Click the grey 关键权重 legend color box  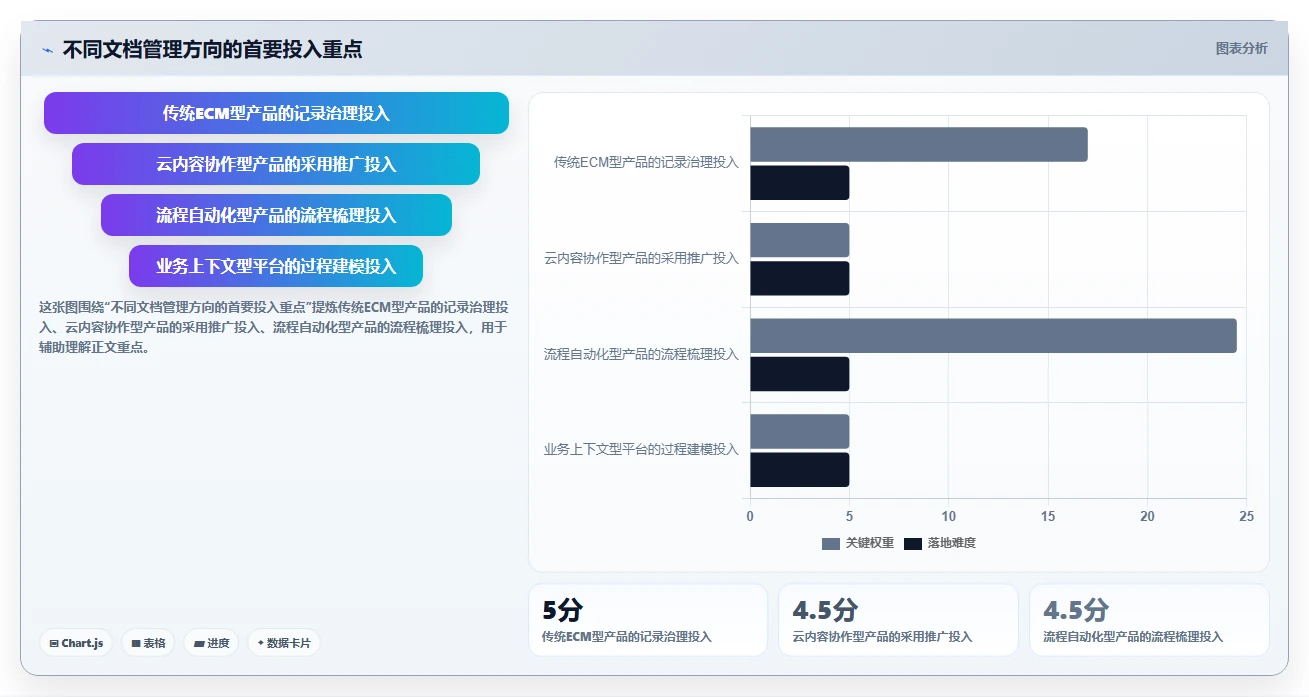[x=831, y=543]
